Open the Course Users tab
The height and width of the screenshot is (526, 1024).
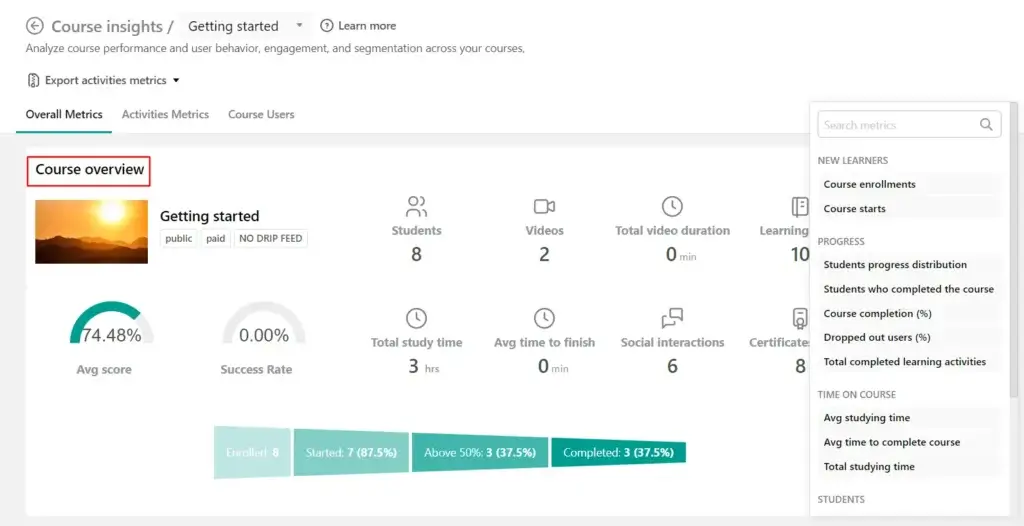click(261, 114)
